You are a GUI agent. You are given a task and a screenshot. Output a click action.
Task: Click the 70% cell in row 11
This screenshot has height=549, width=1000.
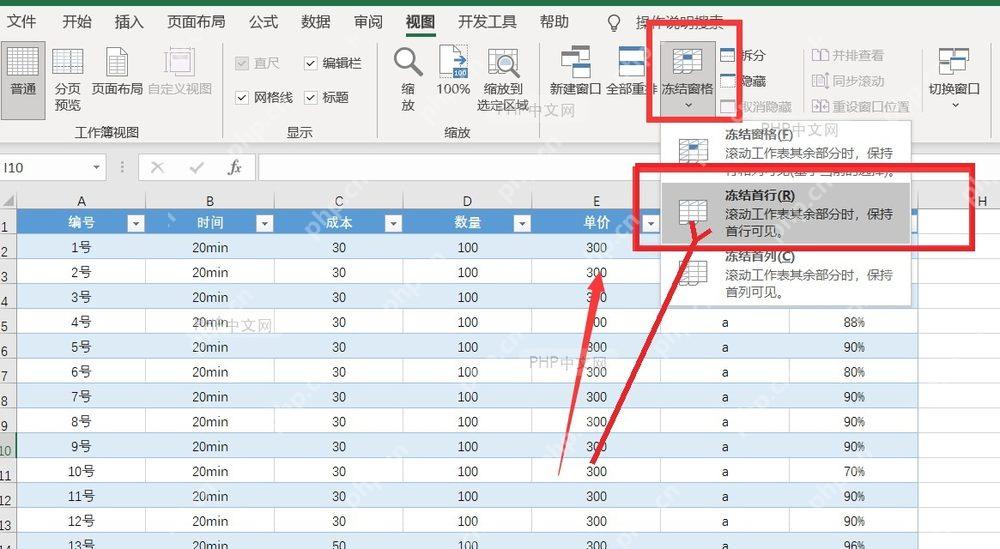[854, 471]
